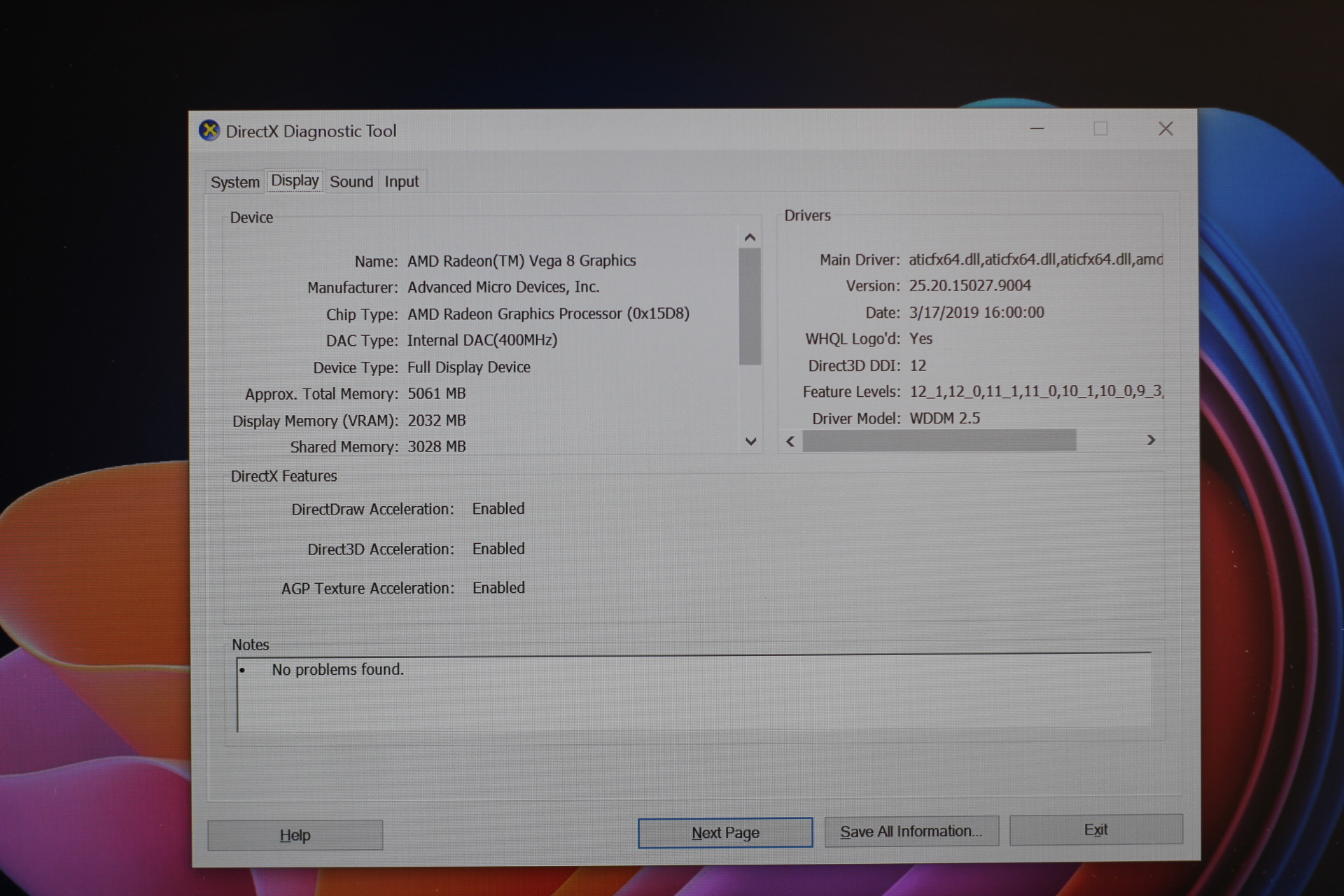Click the disabled maximize window button
Viewport: 1344px width, 896px height.
pyautogui.click(x=1100, y=129)
